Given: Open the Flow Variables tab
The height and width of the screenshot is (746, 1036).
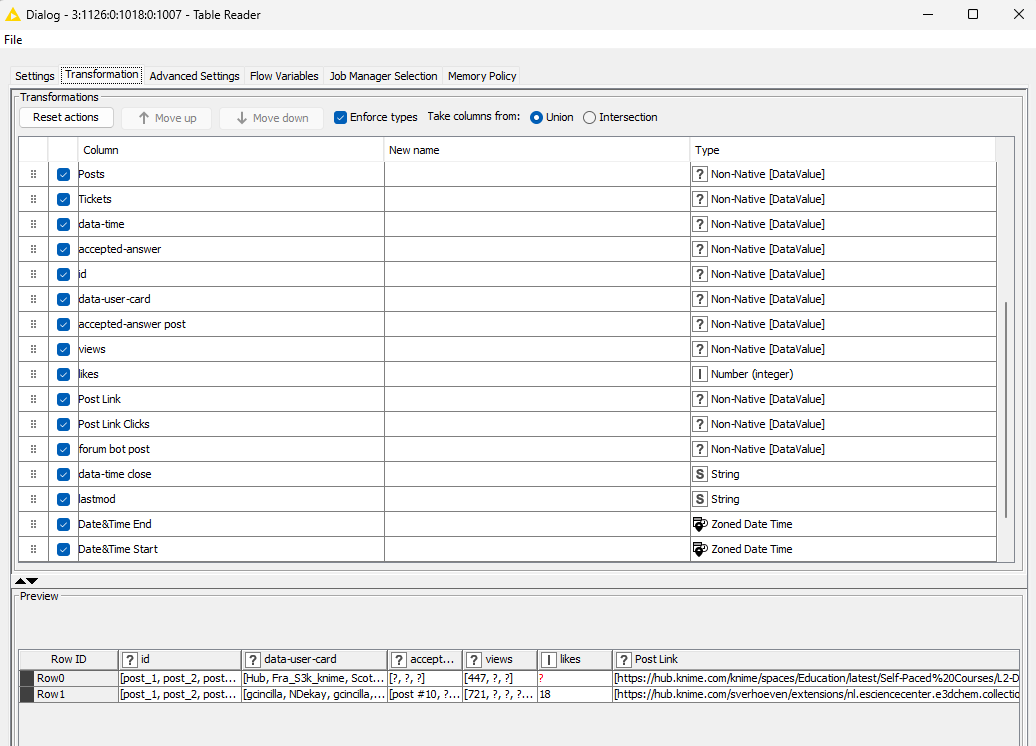Looking at the screenshot, I should tap(284, 76).
